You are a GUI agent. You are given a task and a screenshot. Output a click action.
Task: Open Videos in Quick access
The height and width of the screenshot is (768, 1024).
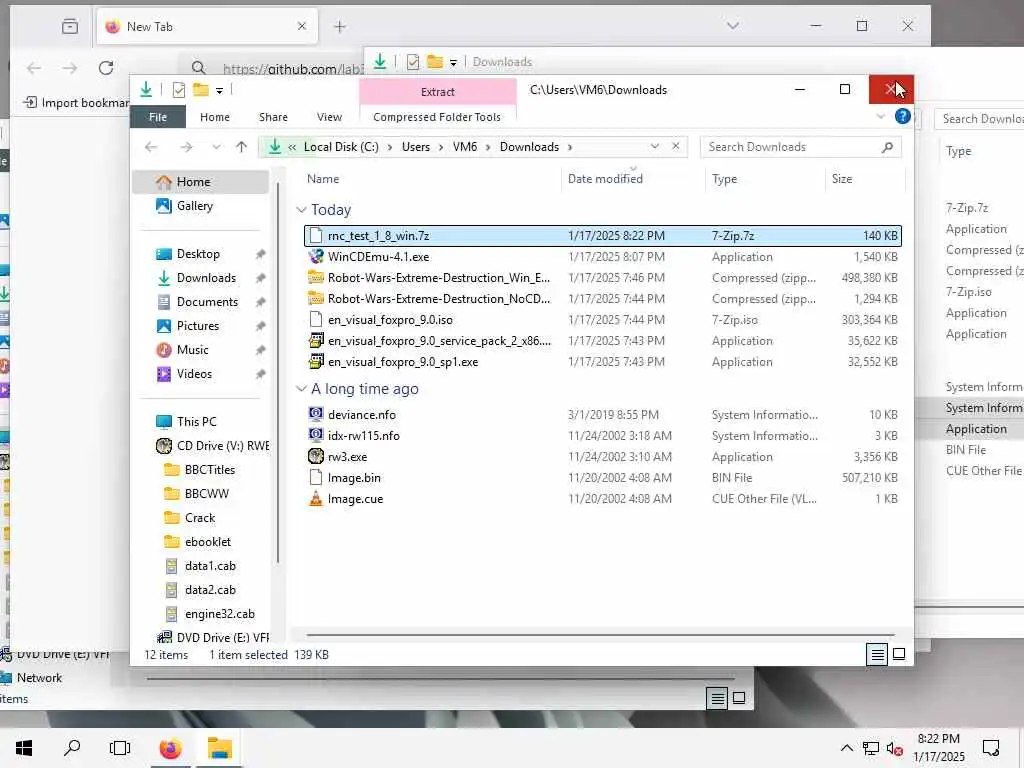coord(194,374)
